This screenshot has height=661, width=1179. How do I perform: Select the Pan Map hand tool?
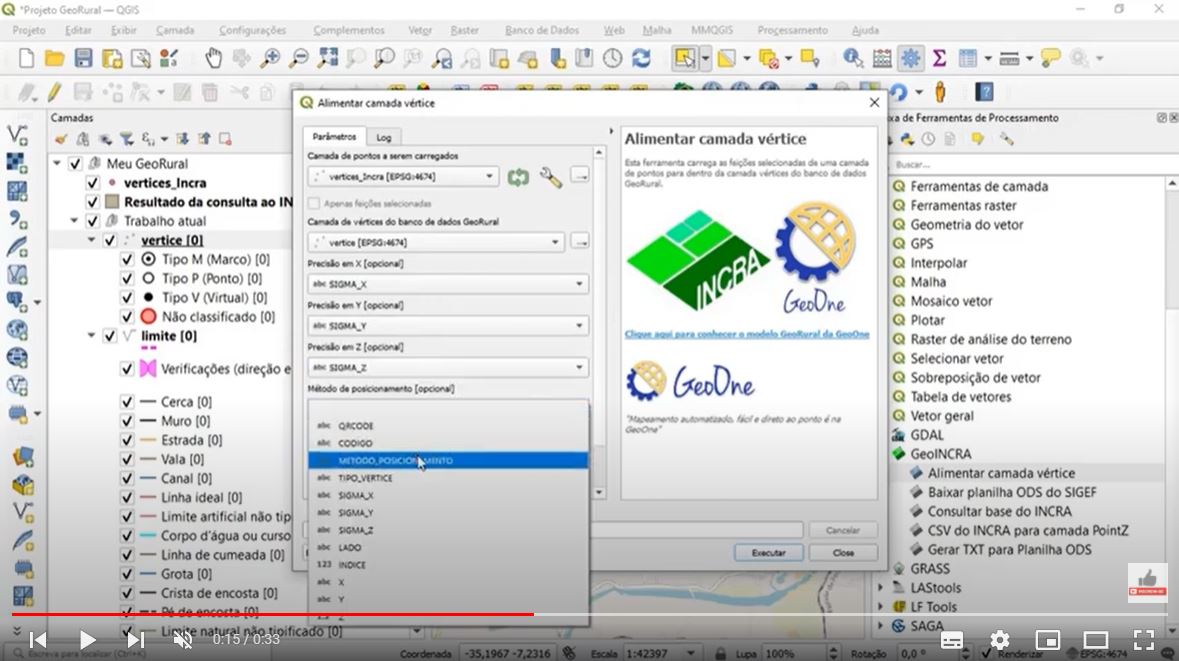(214, 58)
